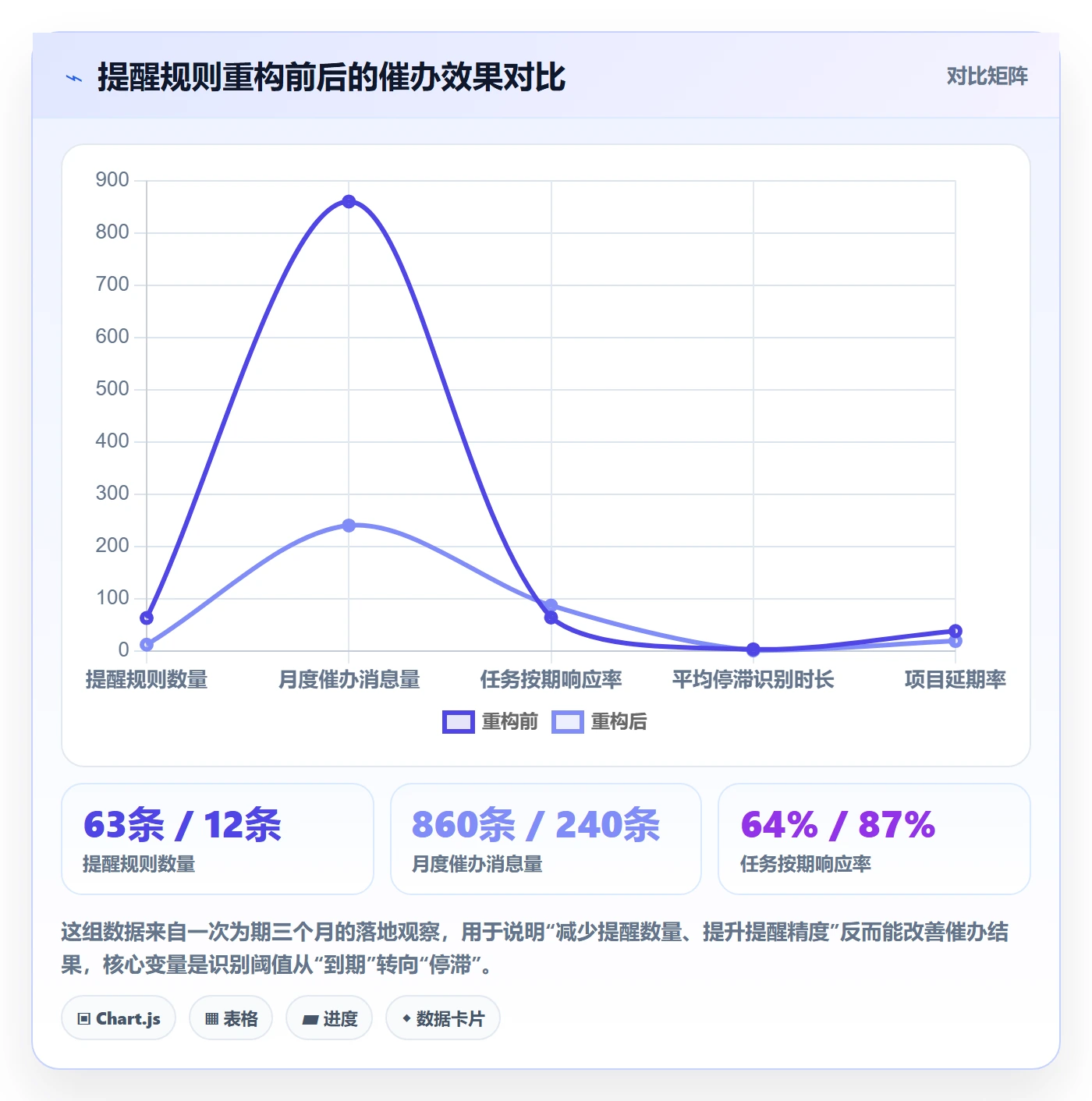Screen dimensions: 1092x1101
Task: Click the Chart.js chip square icon
Action: [84, 1019]
